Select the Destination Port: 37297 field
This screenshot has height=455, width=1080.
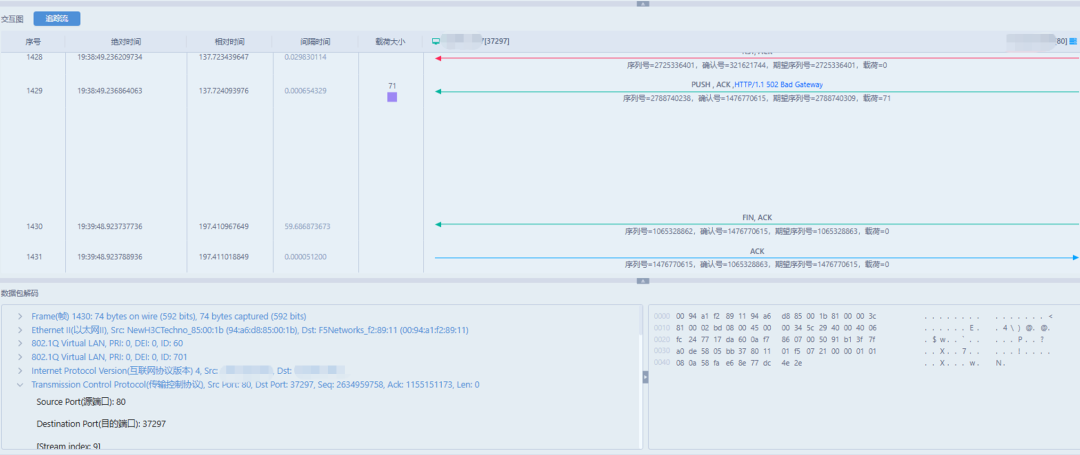pos(101,424)
